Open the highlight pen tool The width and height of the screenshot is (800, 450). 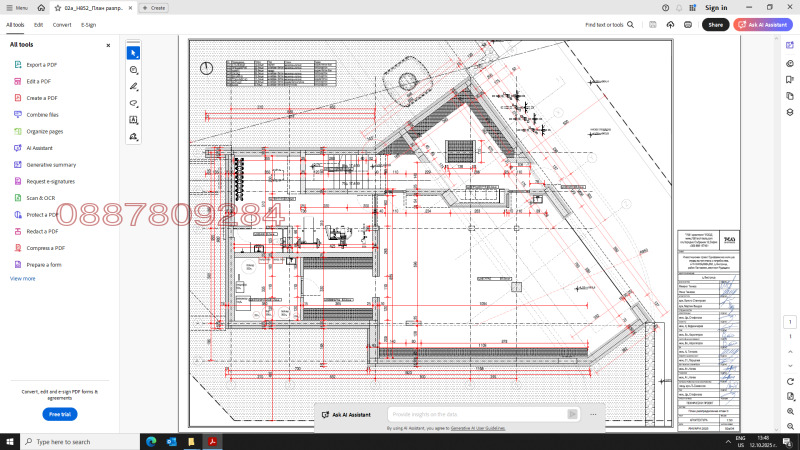[x=134, y=86]
